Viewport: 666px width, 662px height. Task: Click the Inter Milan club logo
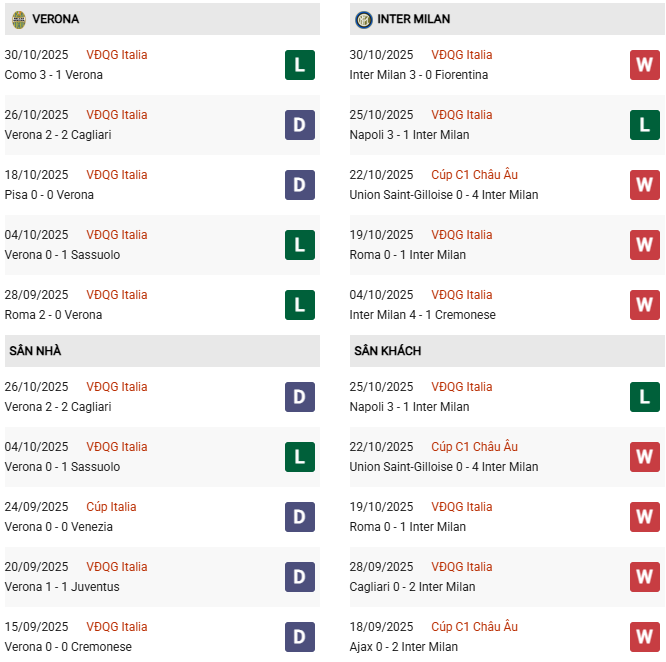pos(363,19)
